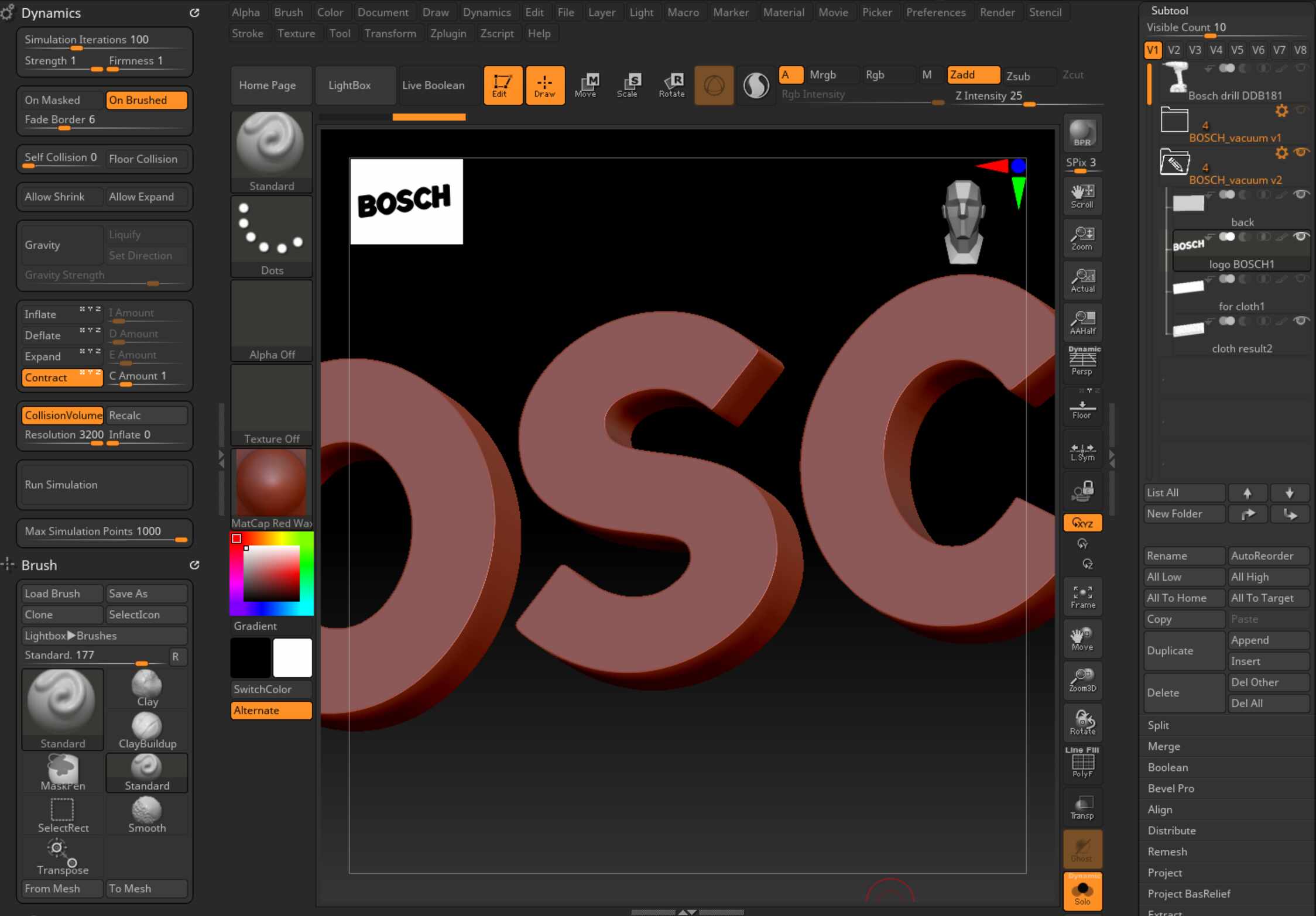The image size is (1316, 916).
Task: Open the Preferences menu
Action: point(935,12)
